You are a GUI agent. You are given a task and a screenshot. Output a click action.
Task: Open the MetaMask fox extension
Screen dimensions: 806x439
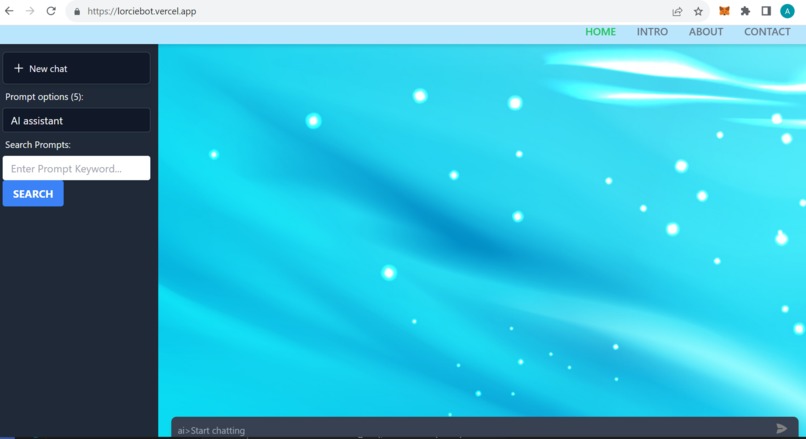724,11
